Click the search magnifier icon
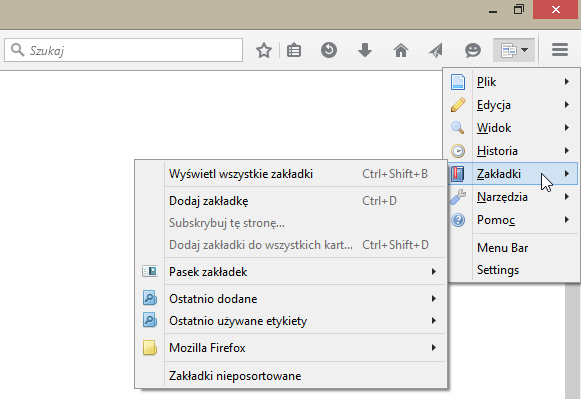This screenshot has width=581, height=399. 17,49
